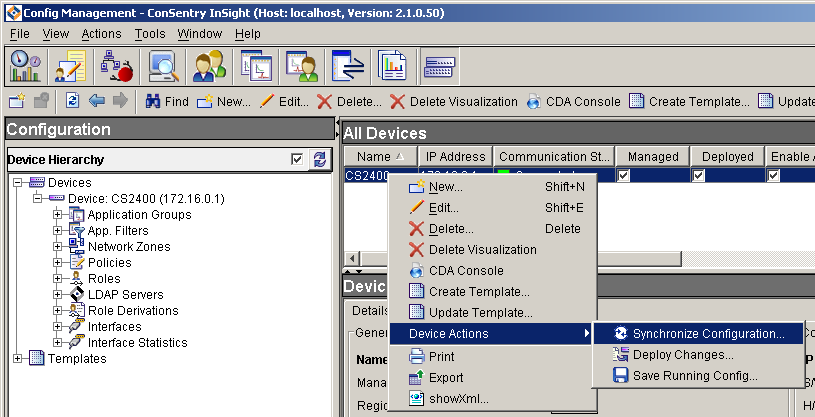Image resolution: width=815 pixels, height=417 pixels.
Task: Select the Config Management device icon
Action: pyautogui.click(x=440, y=66)
